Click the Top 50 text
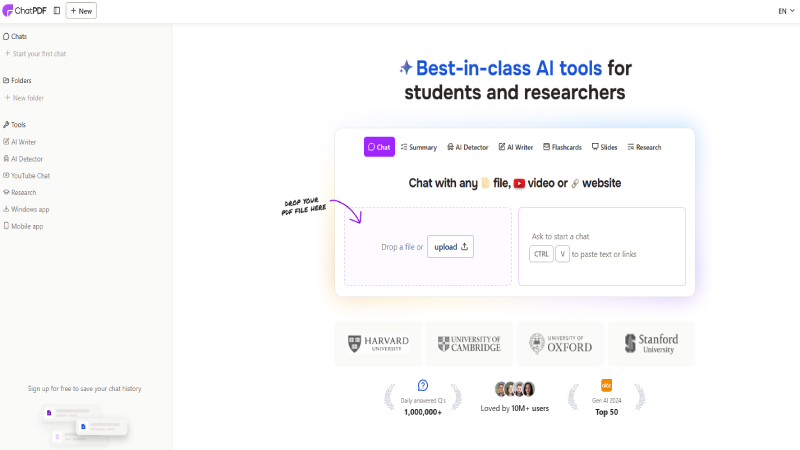 [607, 412]
